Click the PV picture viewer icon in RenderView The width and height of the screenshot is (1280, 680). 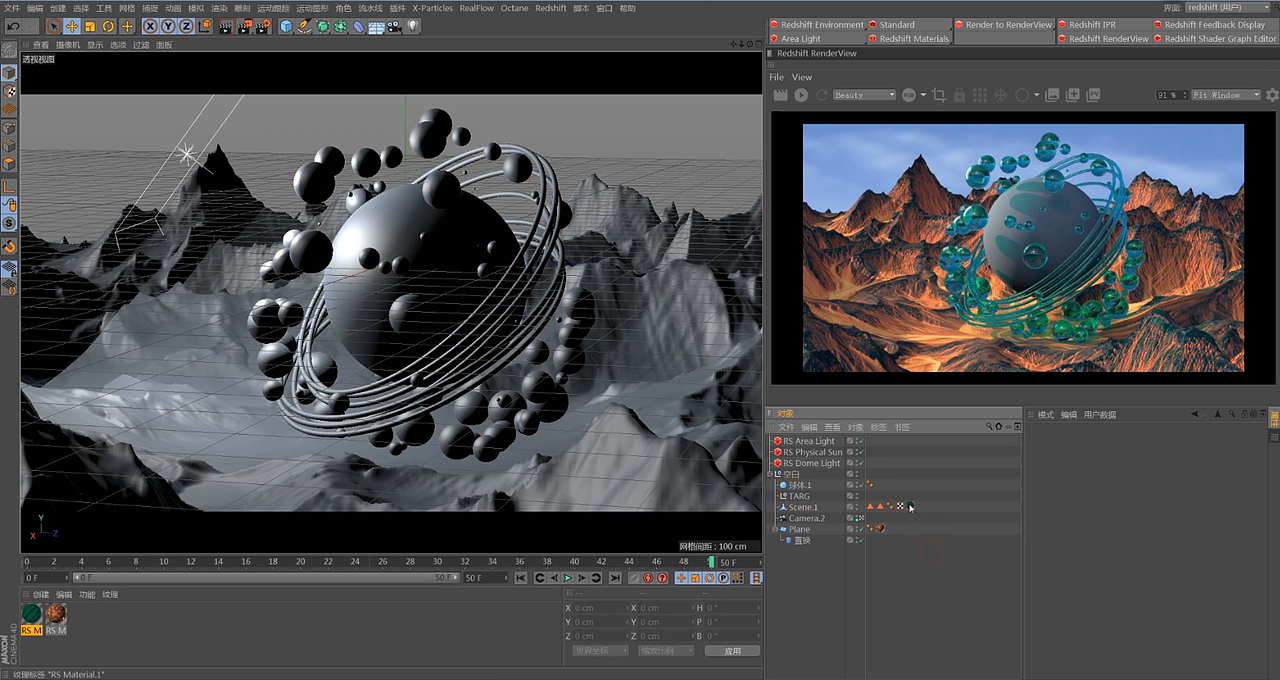(x=1094, y=95)
